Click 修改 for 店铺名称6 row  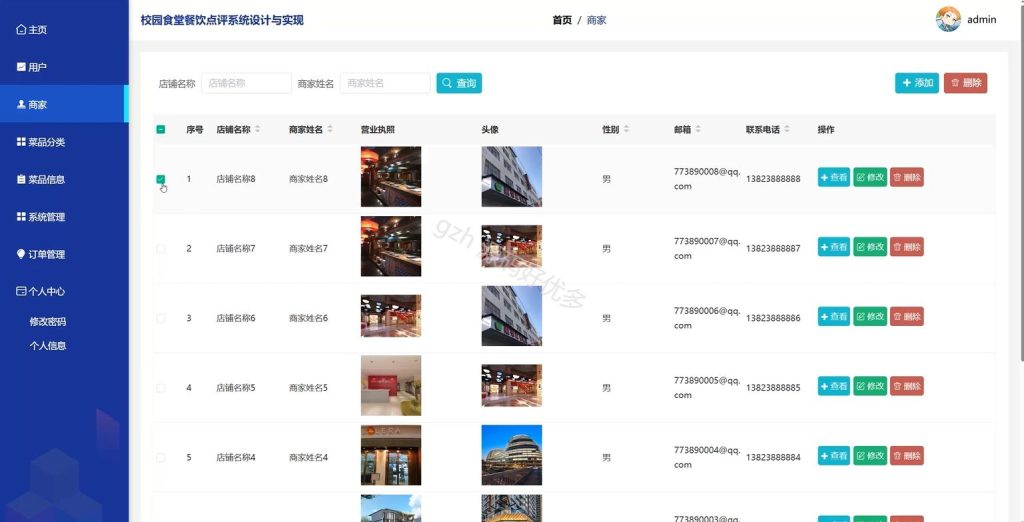coord(870,316)
